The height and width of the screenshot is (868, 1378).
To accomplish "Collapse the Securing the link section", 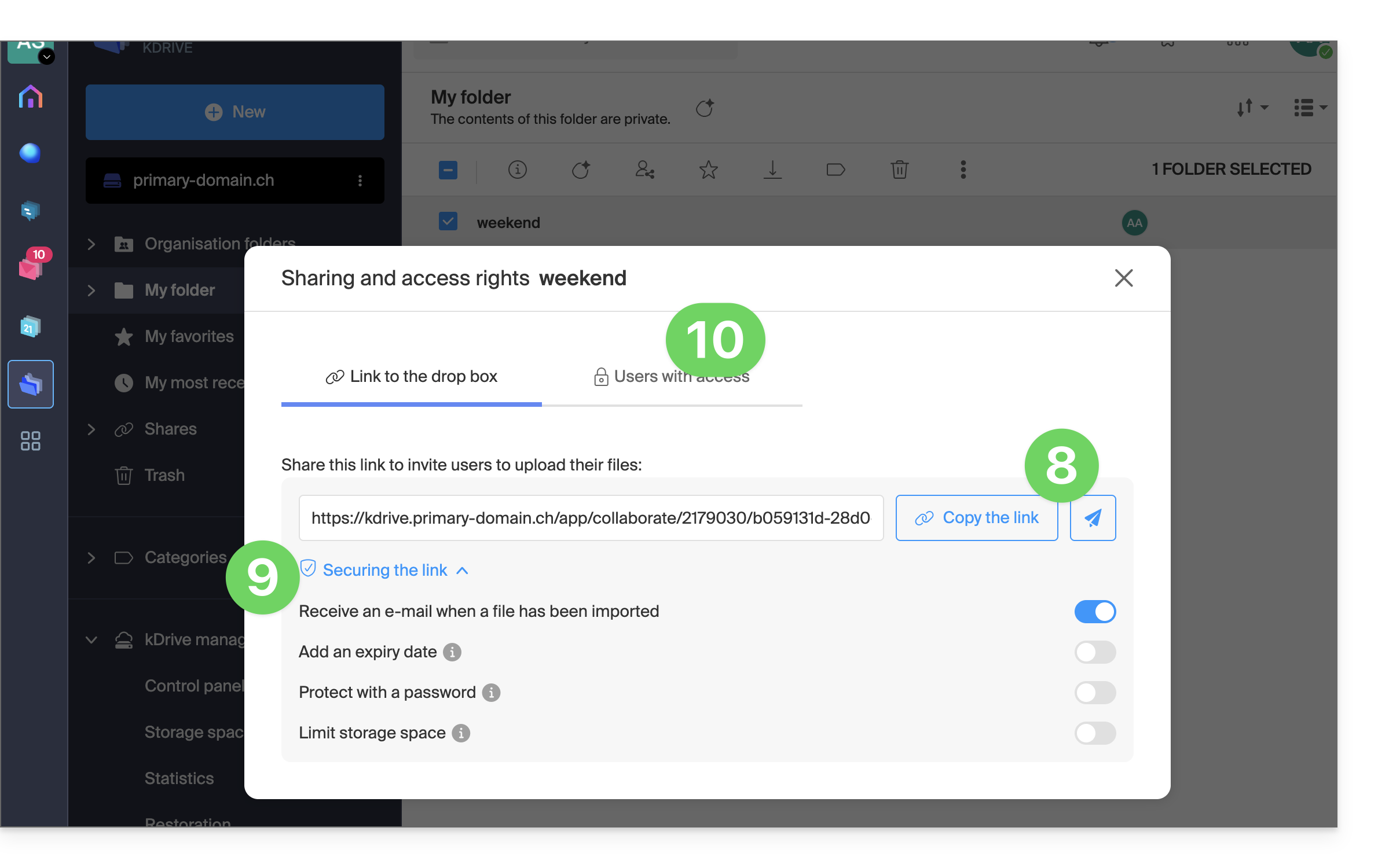I will pyautogui.click(x=385, y=570).
